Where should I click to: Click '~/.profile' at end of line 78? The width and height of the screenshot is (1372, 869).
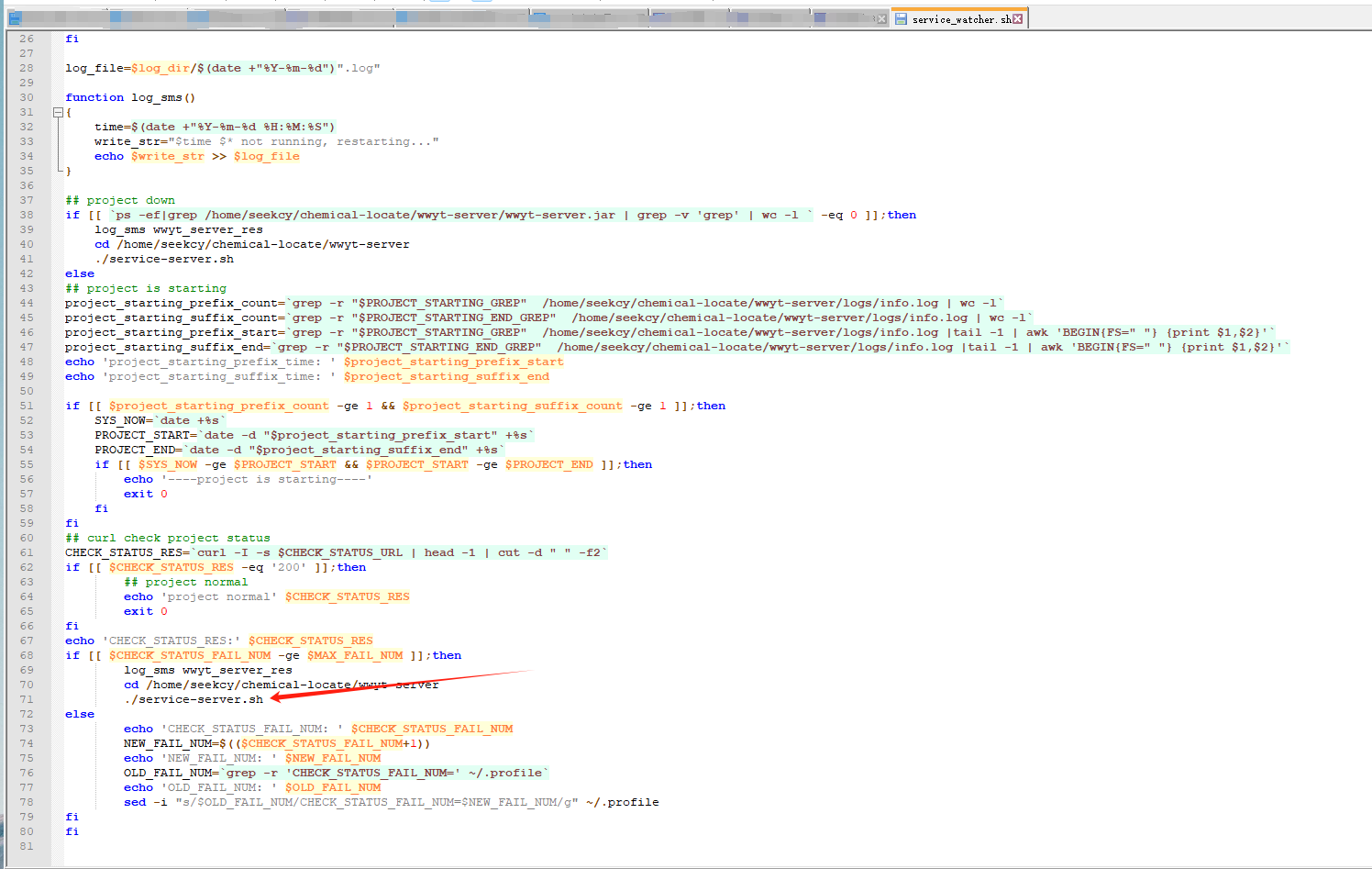(x=623, y=802)
